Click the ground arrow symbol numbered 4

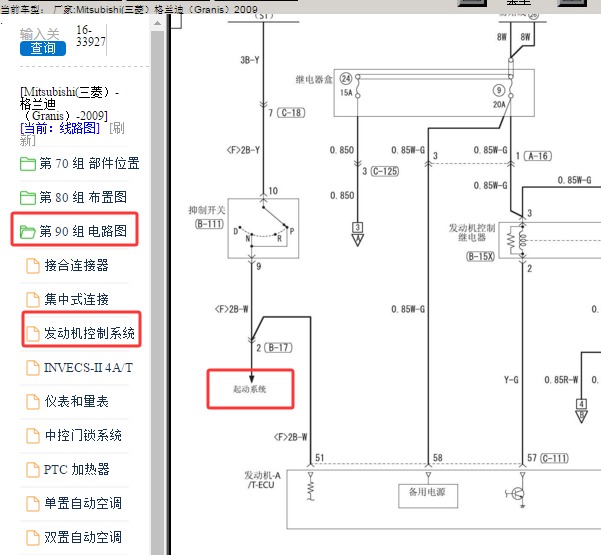pos(581,411)
